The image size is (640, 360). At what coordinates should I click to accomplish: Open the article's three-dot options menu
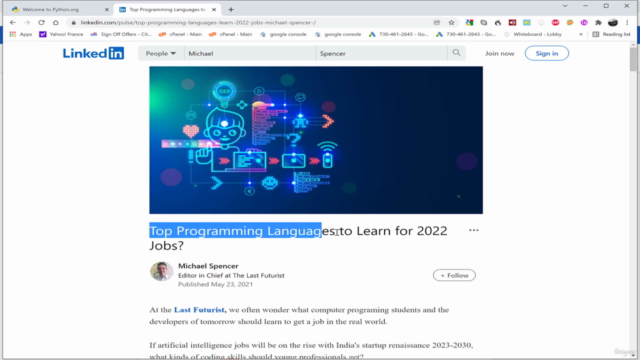tap(474, 230)
